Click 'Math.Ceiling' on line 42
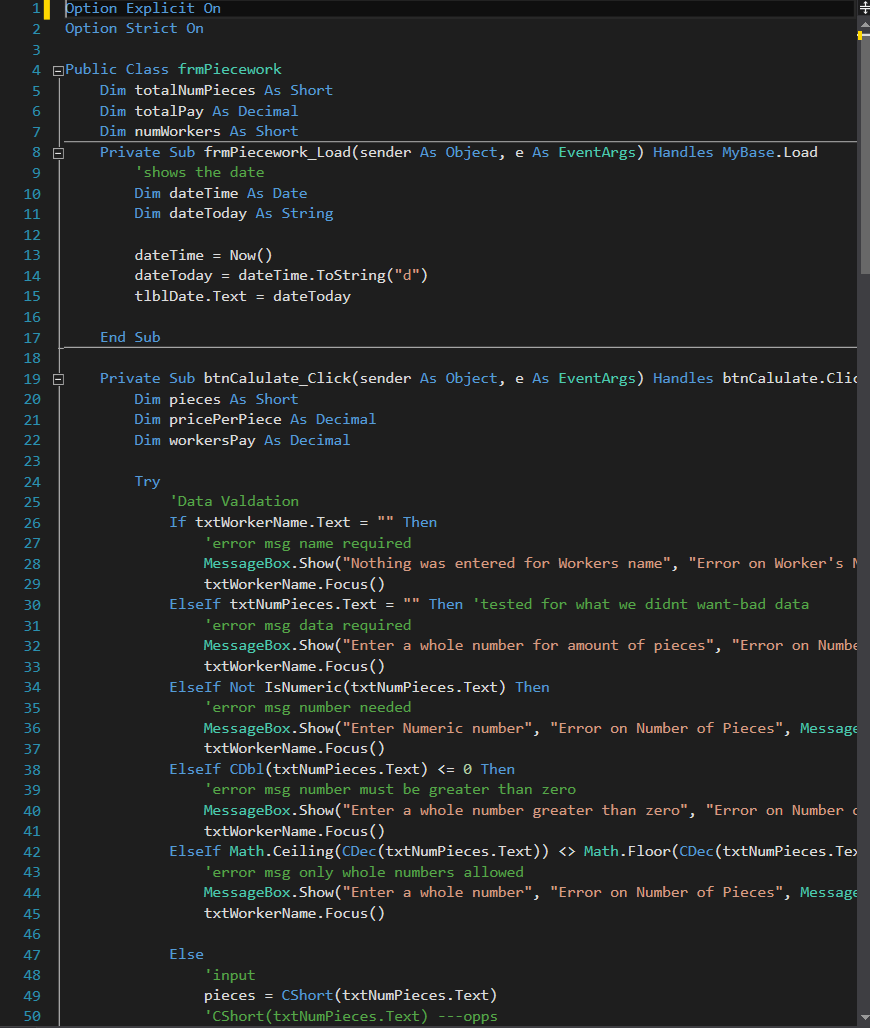870x1028 pixels. pos(281,852)
